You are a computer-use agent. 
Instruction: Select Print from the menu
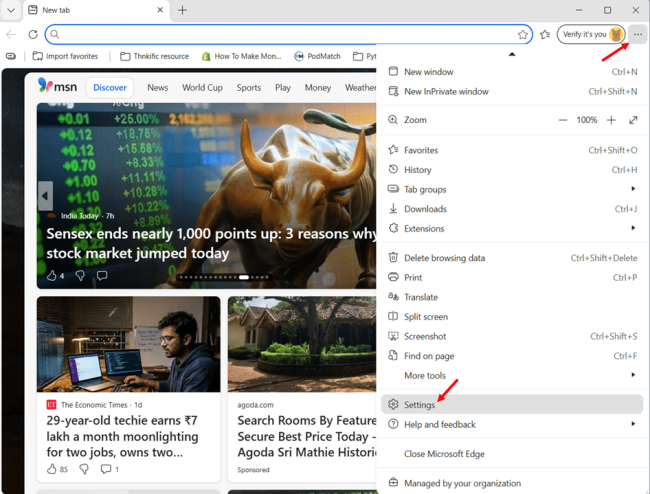[x=512, y=277]
